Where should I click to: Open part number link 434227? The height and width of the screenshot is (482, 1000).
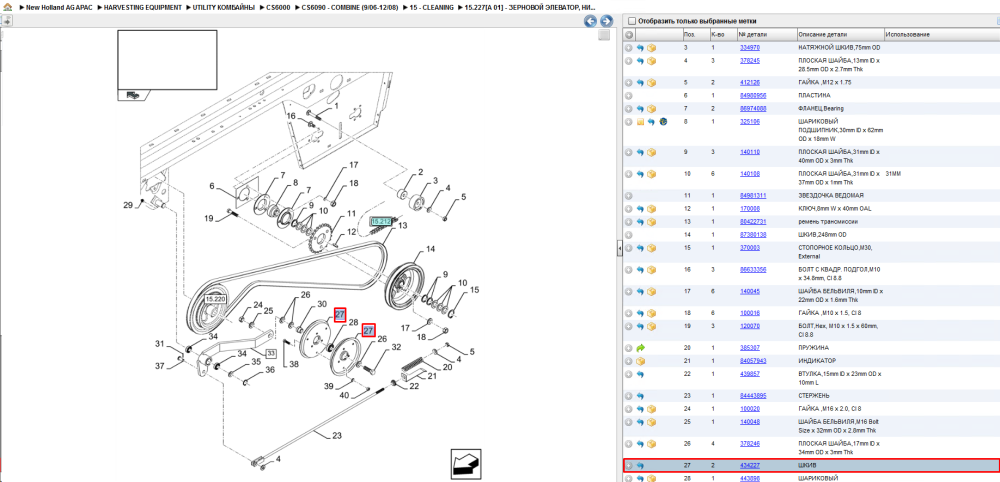[x=749, y=466]
